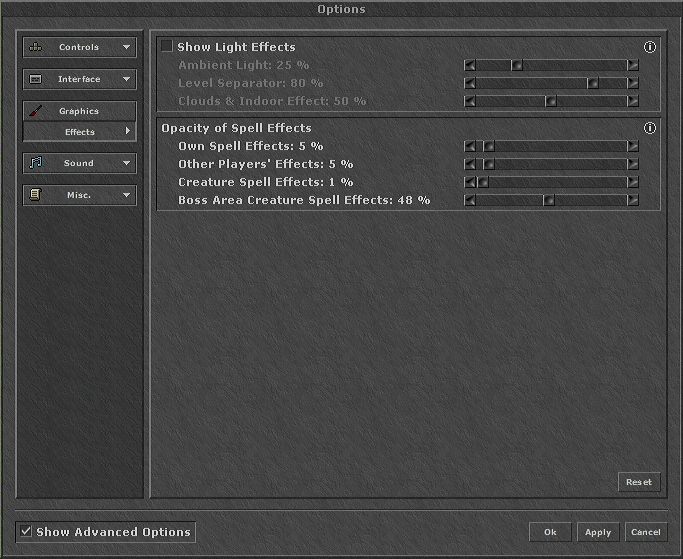The image size is (683, 559).
Task: Click the Other Players' Effects slider handle
Action: click(x=489, y=164)
